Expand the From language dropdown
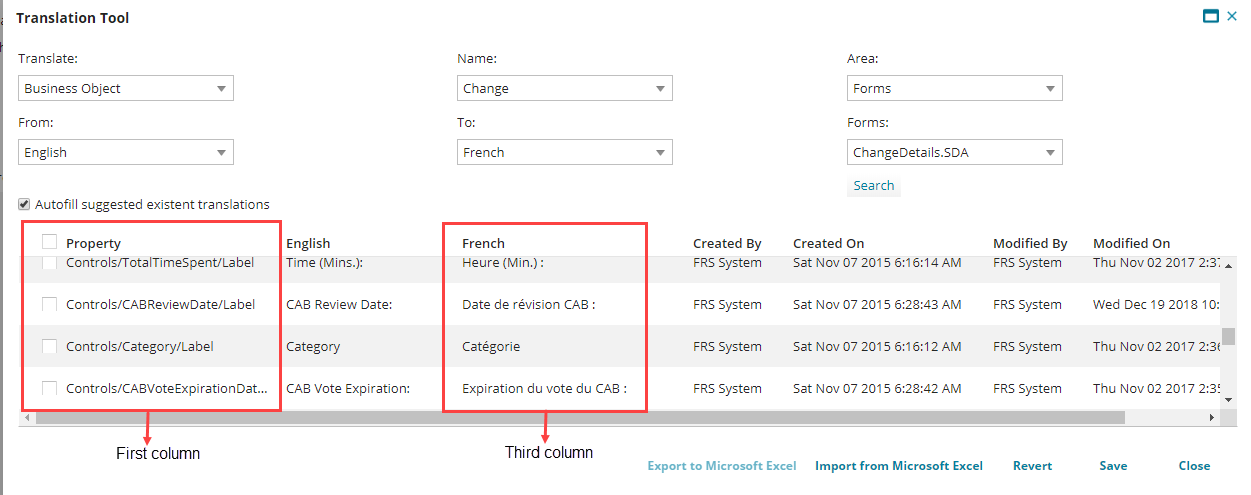This screenshot has height=495, width=1251. (126, 152)
